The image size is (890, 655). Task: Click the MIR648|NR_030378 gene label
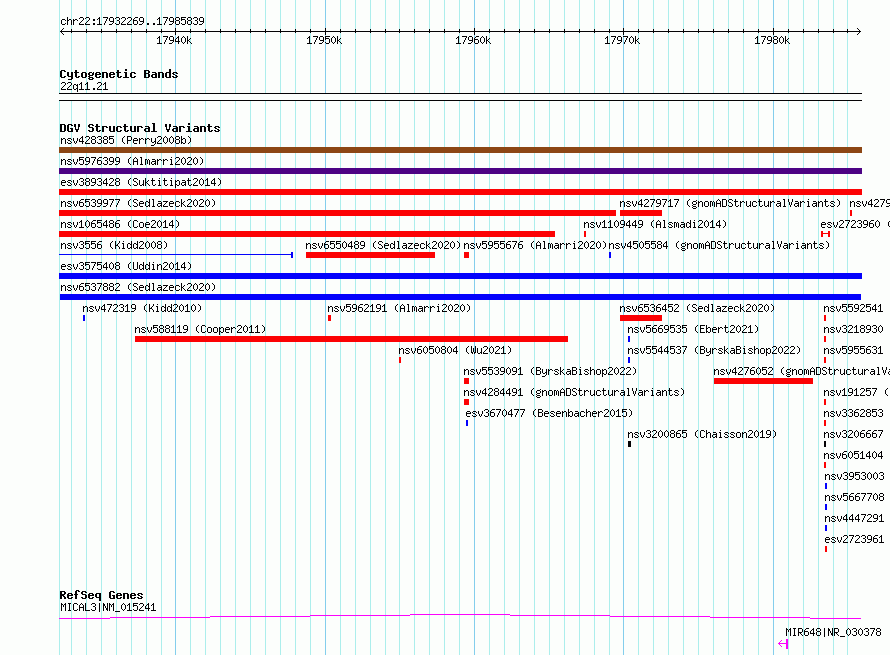833,632
